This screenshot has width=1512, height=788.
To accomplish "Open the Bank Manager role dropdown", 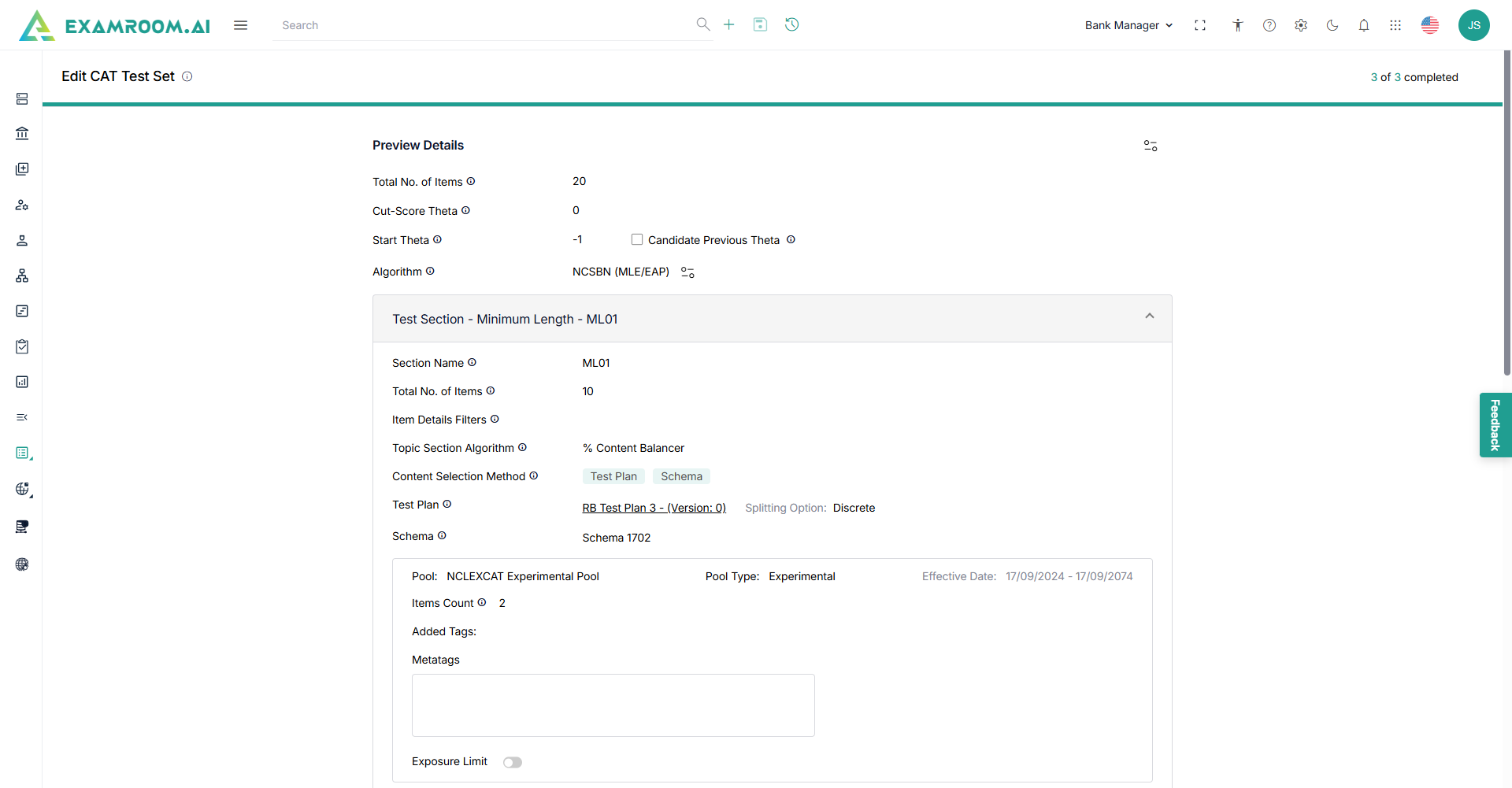I will click(1128, 25).
